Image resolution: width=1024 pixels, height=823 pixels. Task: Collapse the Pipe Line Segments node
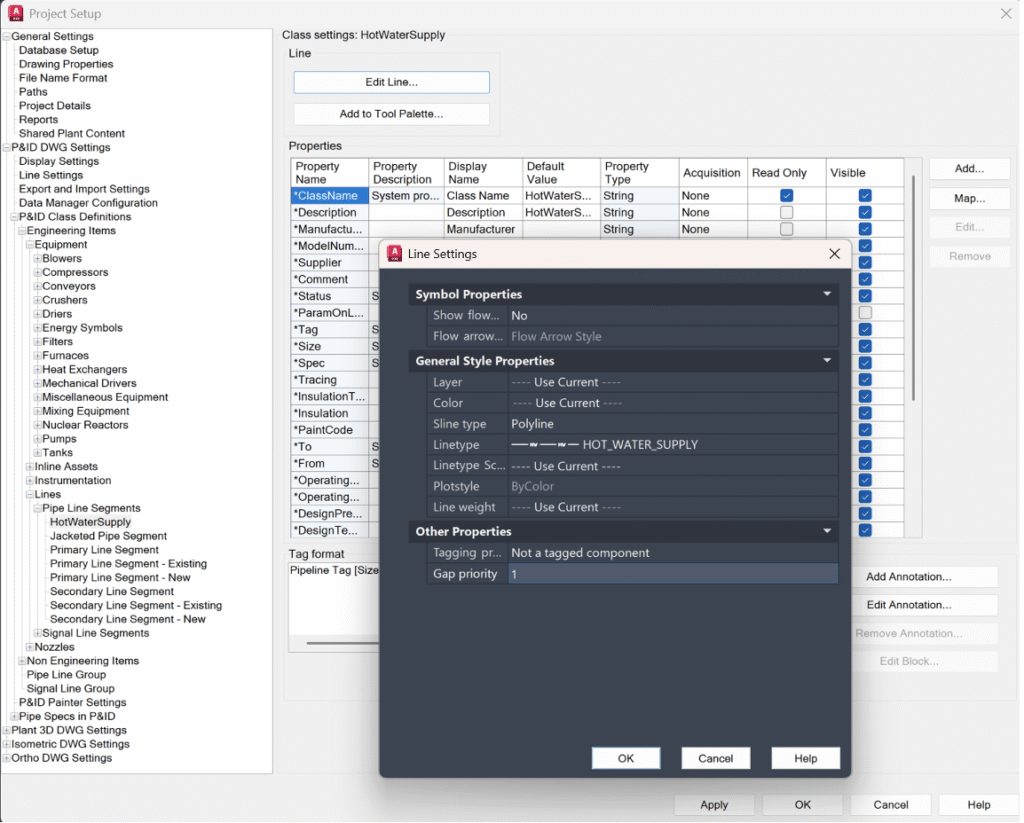38,508
